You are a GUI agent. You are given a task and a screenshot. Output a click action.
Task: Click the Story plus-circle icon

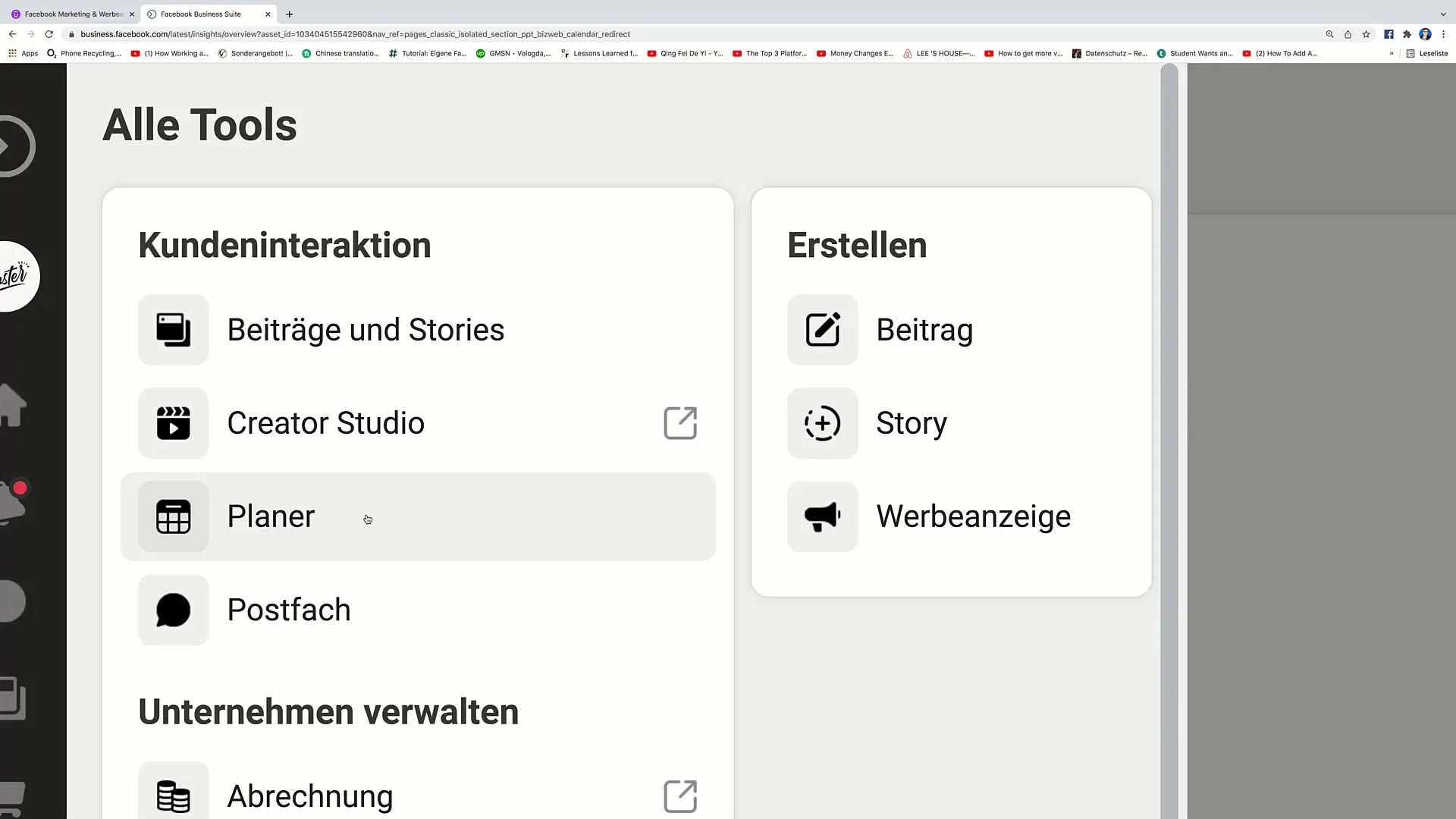point(822,423)
